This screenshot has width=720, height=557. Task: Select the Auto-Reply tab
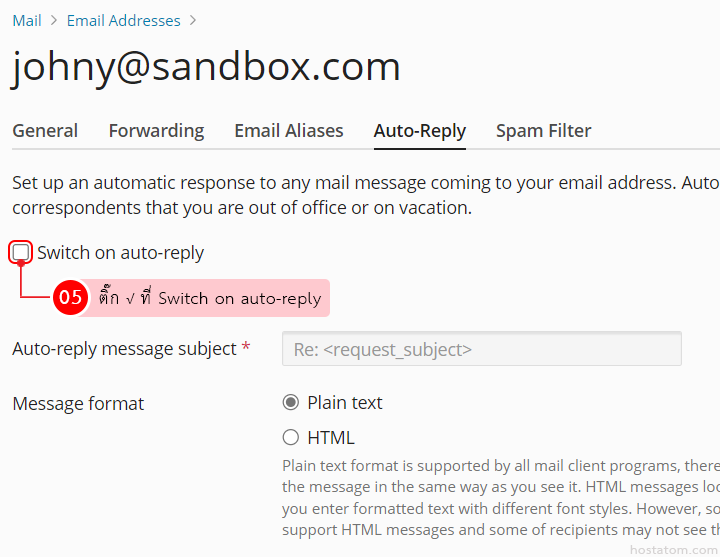point(420,131)
